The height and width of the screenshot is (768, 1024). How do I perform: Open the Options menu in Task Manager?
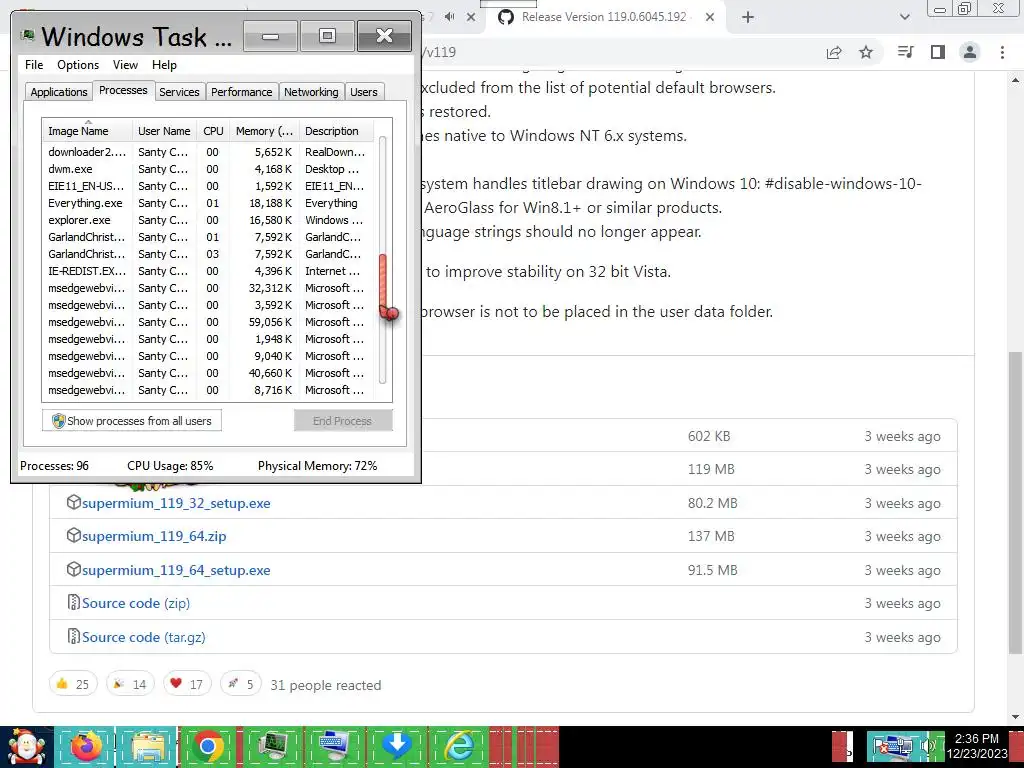(x=78, y=65)
